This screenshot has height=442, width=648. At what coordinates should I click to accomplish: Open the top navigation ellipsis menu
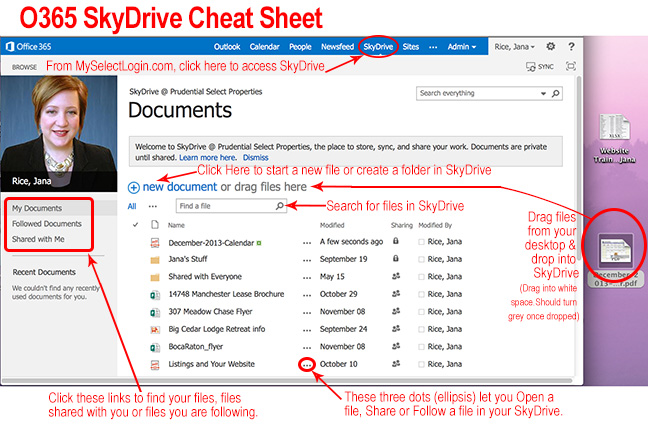coord(433,47)
